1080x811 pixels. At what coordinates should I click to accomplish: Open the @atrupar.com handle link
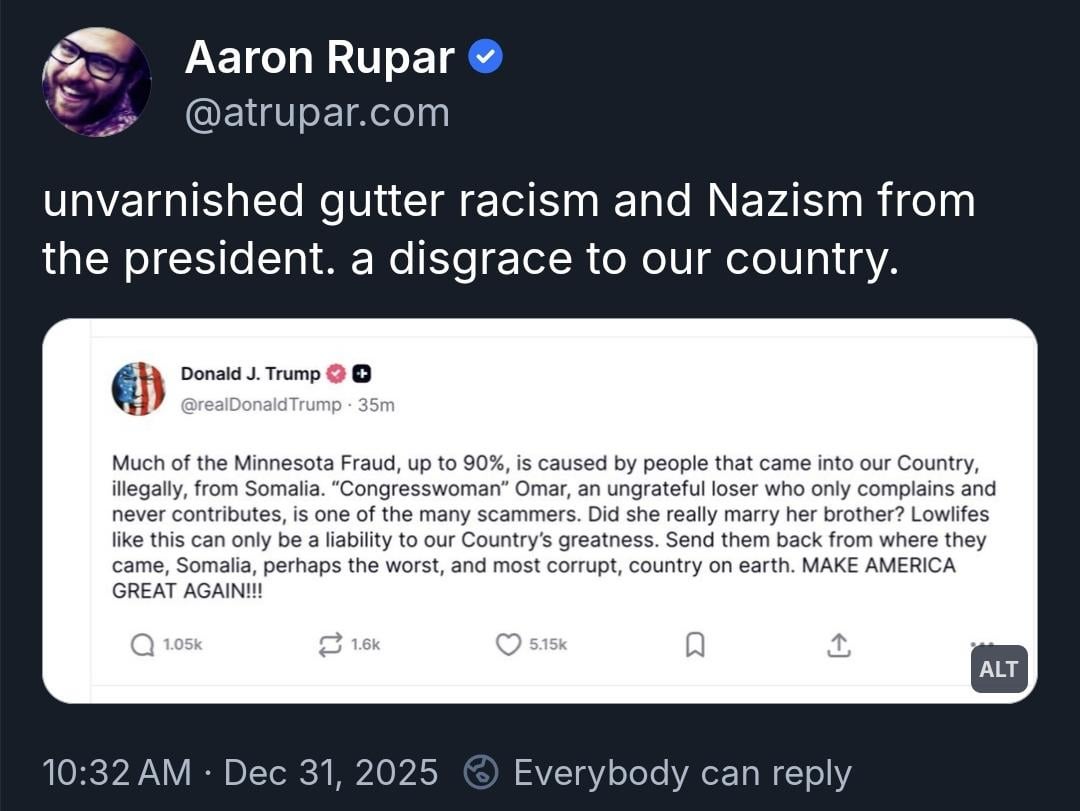tap(317, 113)
